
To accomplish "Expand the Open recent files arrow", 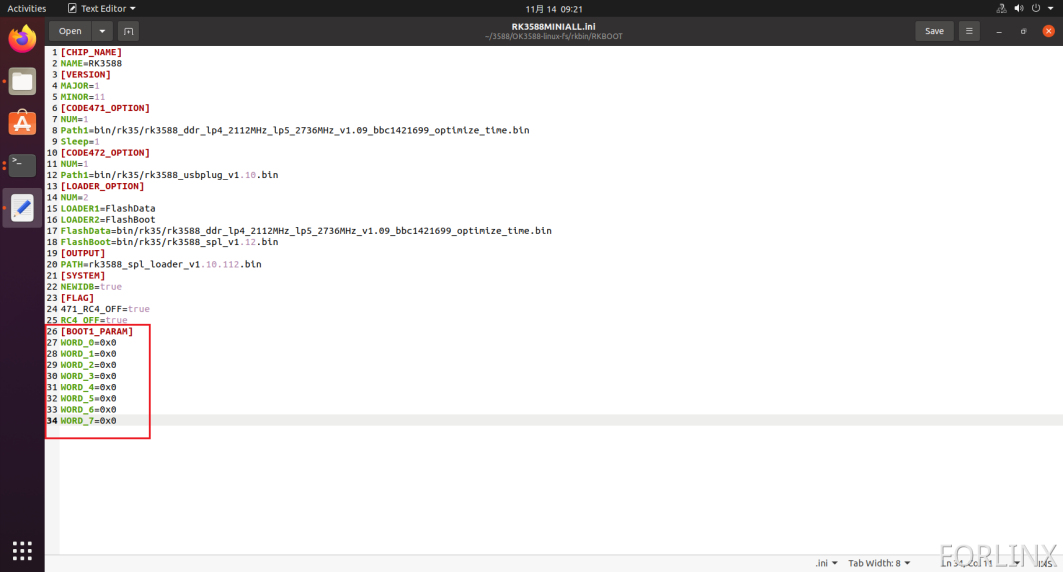I will pyautogui.click(x=102, y=31).
